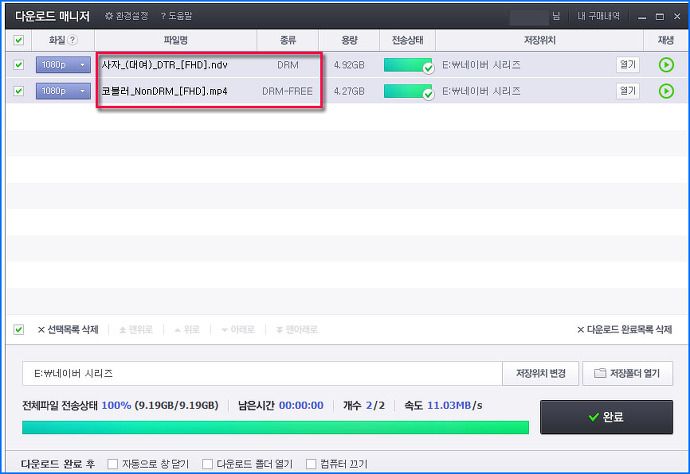
Task: Open 환경설정 settings gear
Action: (126, 16)
